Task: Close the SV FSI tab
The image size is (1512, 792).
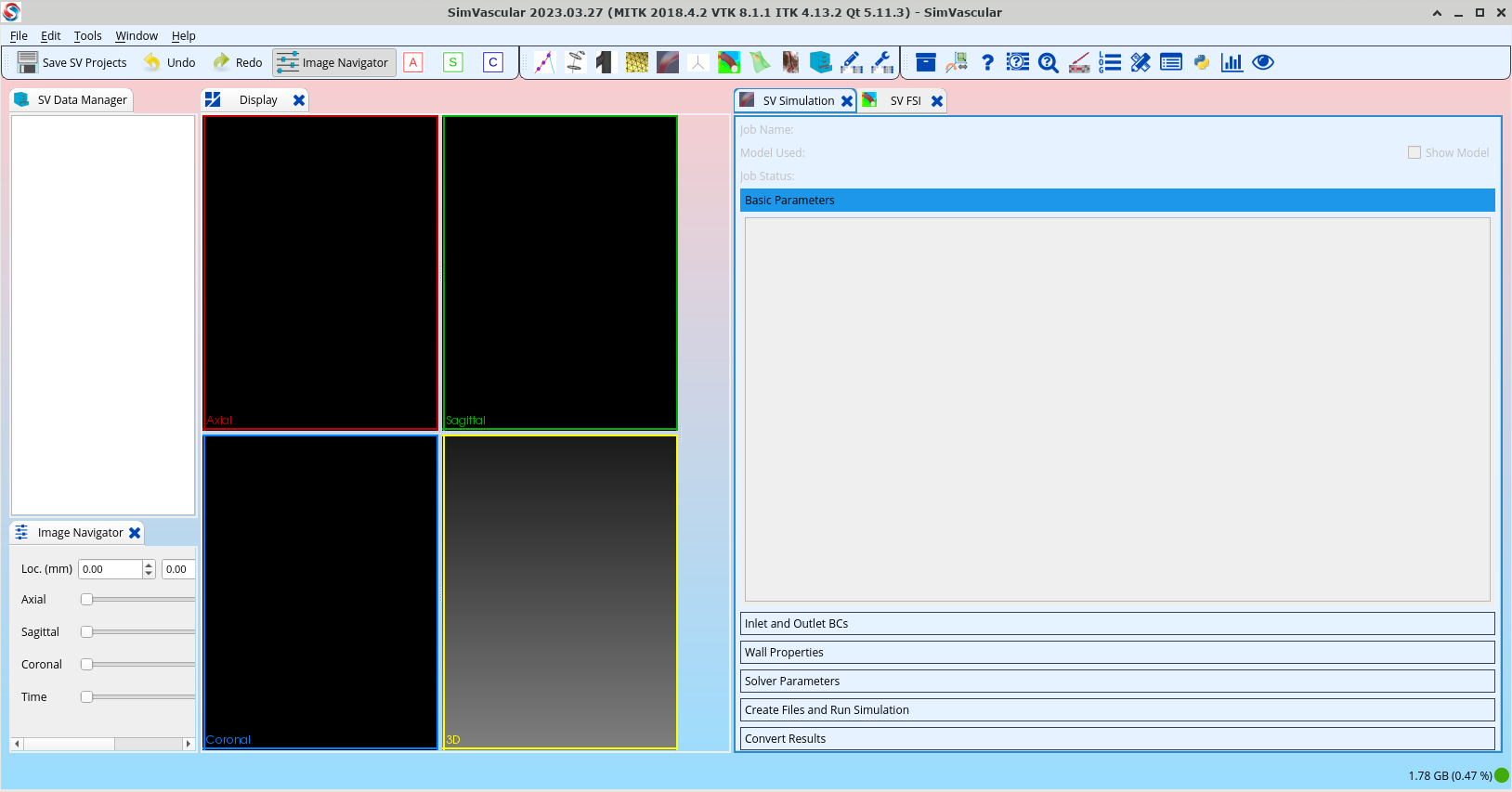Action: (937, 101)
